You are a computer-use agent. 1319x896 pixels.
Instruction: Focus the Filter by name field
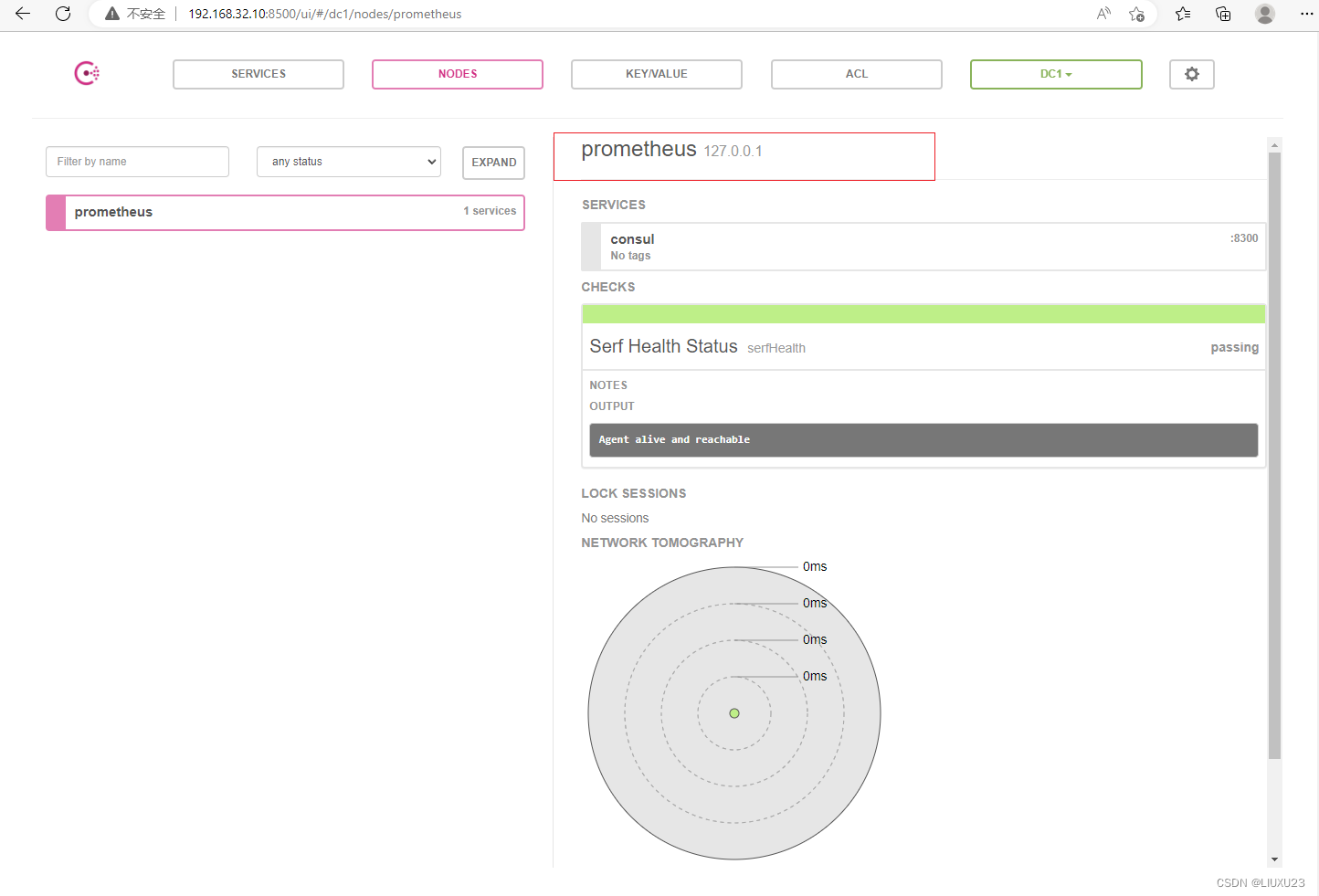click(137, 162)
